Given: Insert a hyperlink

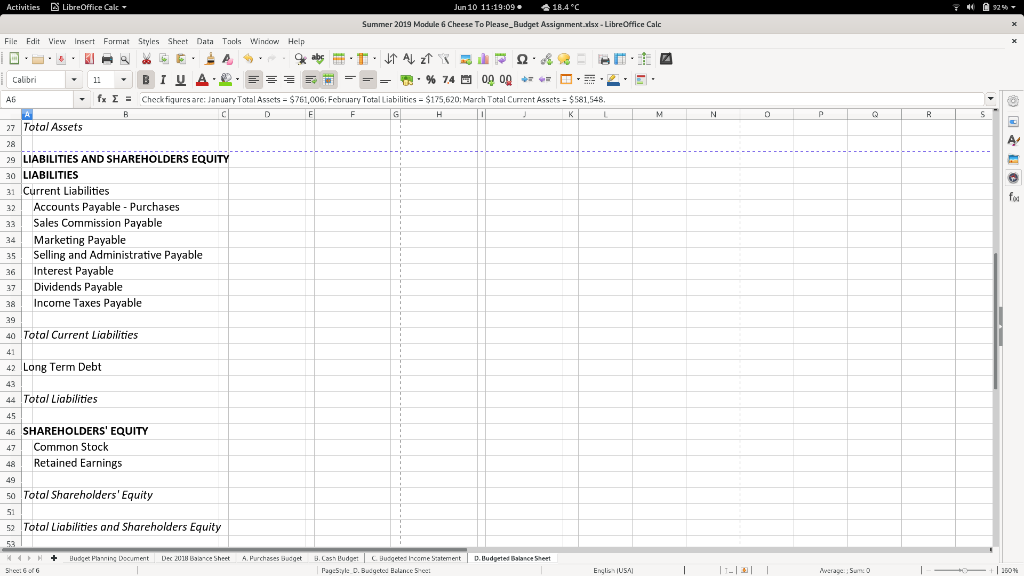Looking at the screenshot, I should [x=547, y=58].
